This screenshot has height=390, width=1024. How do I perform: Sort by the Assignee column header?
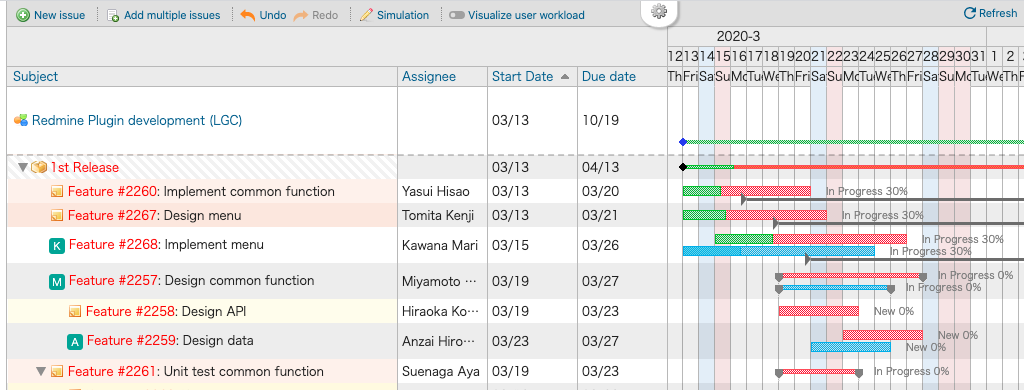tap(428, 76)
